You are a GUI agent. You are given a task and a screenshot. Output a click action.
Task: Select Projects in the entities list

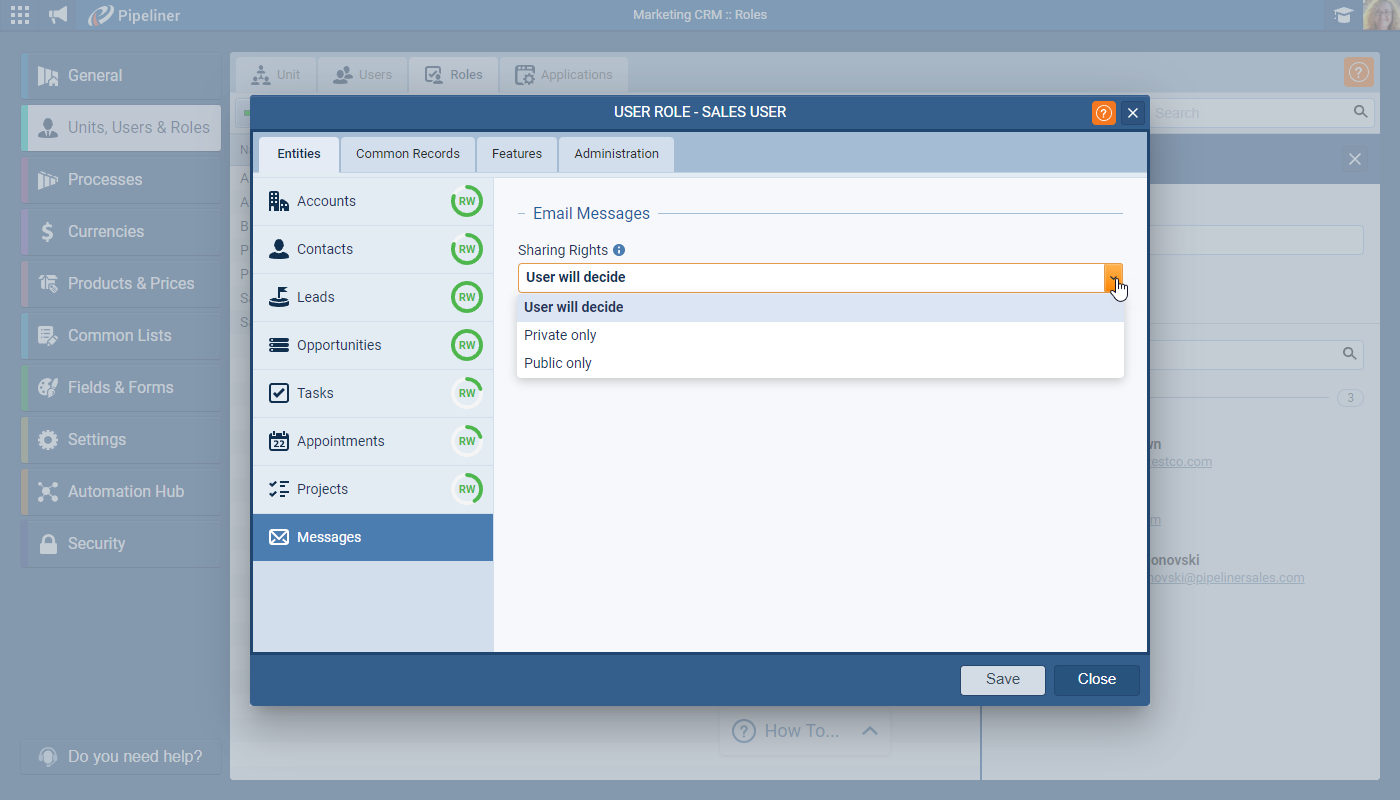point(322,489)
